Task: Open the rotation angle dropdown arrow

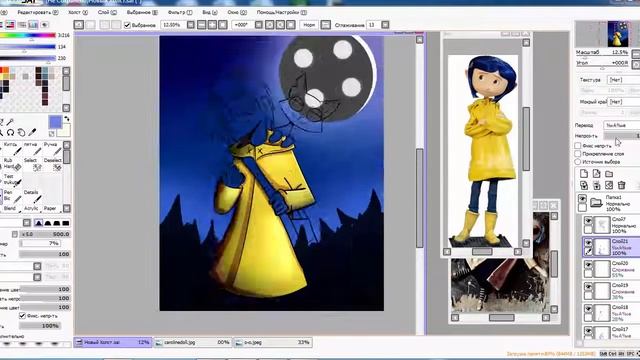Action: point(259,25)
